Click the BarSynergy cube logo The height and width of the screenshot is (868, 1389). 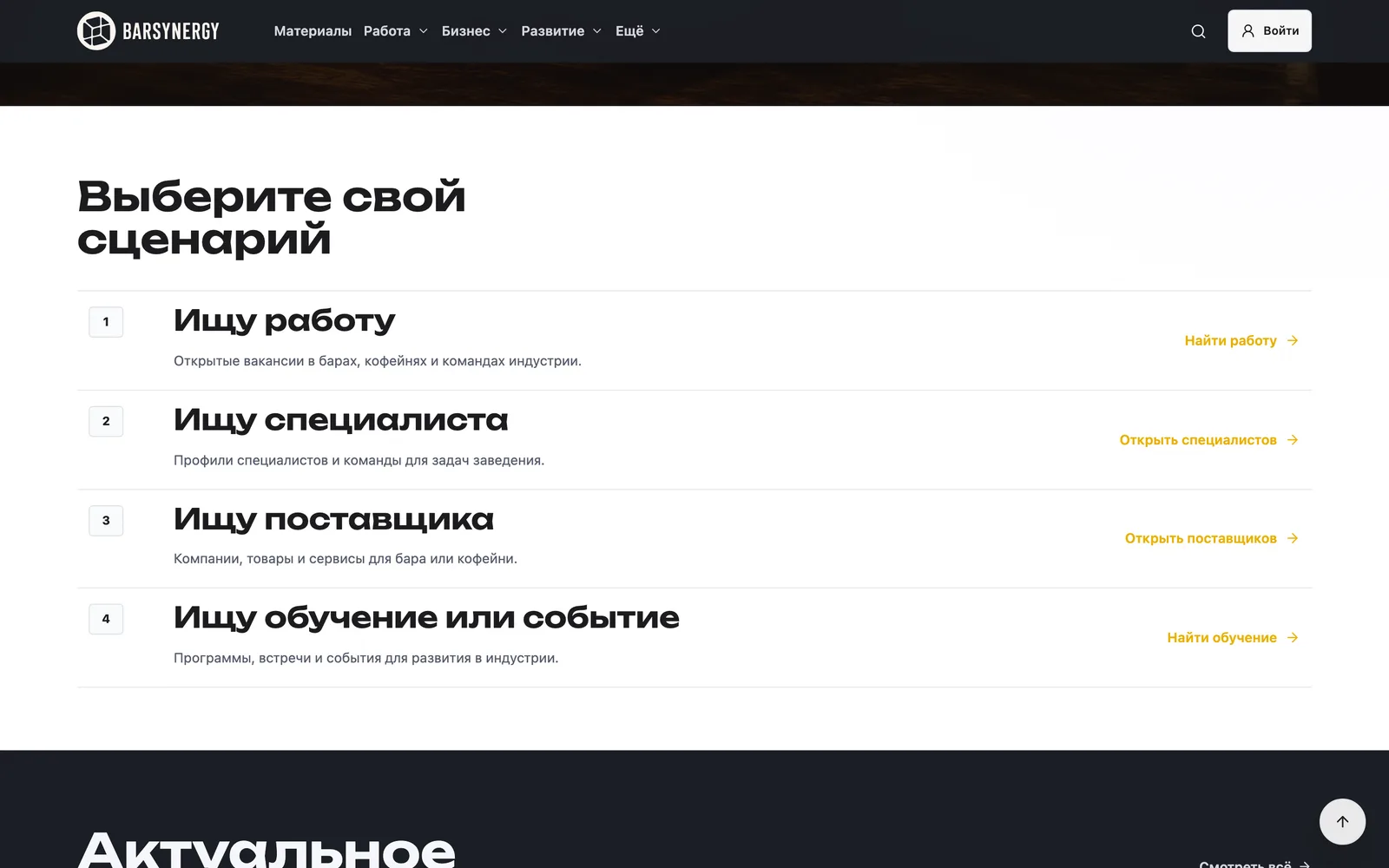pos(96,31)
